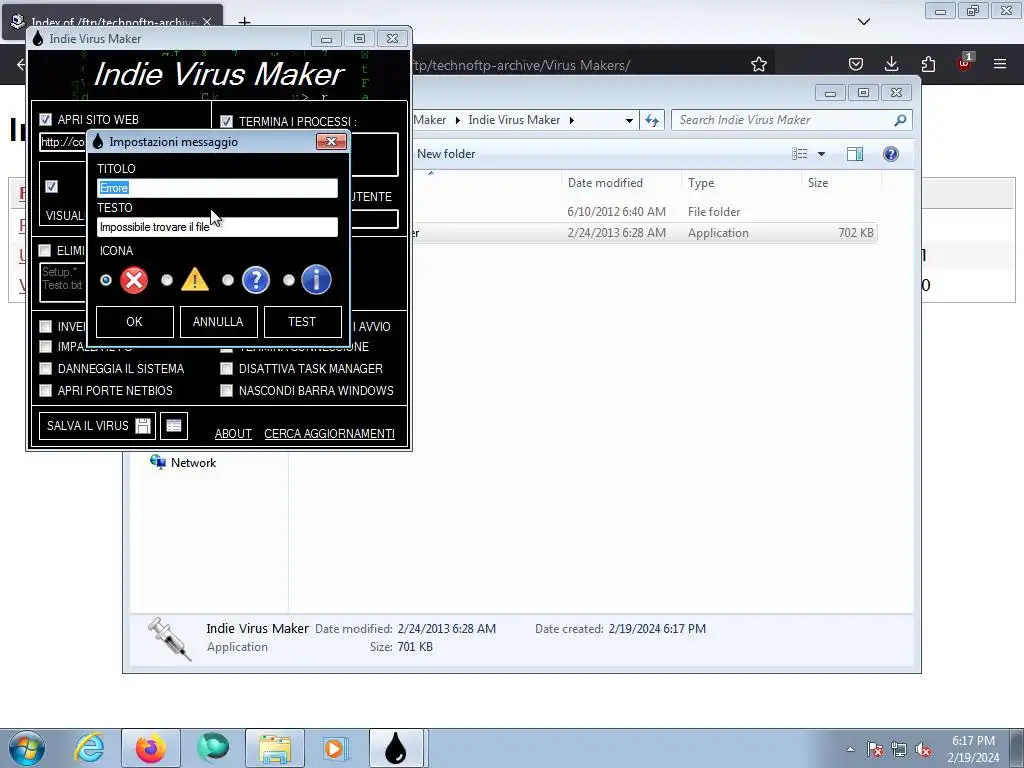Open Windows Media Player from taskbar
Image resolution: width=1024 pixels, height=768 pixels.
(335, 748)
